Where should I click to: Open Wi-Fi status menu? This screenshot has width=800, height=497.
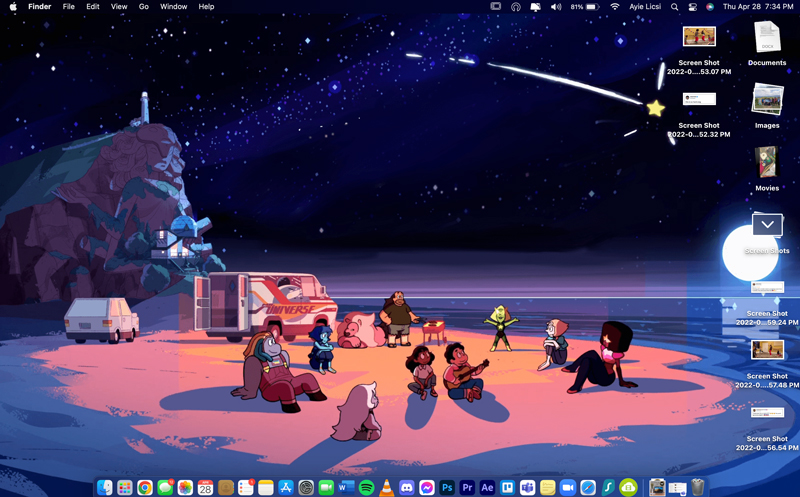pos(615,7)
